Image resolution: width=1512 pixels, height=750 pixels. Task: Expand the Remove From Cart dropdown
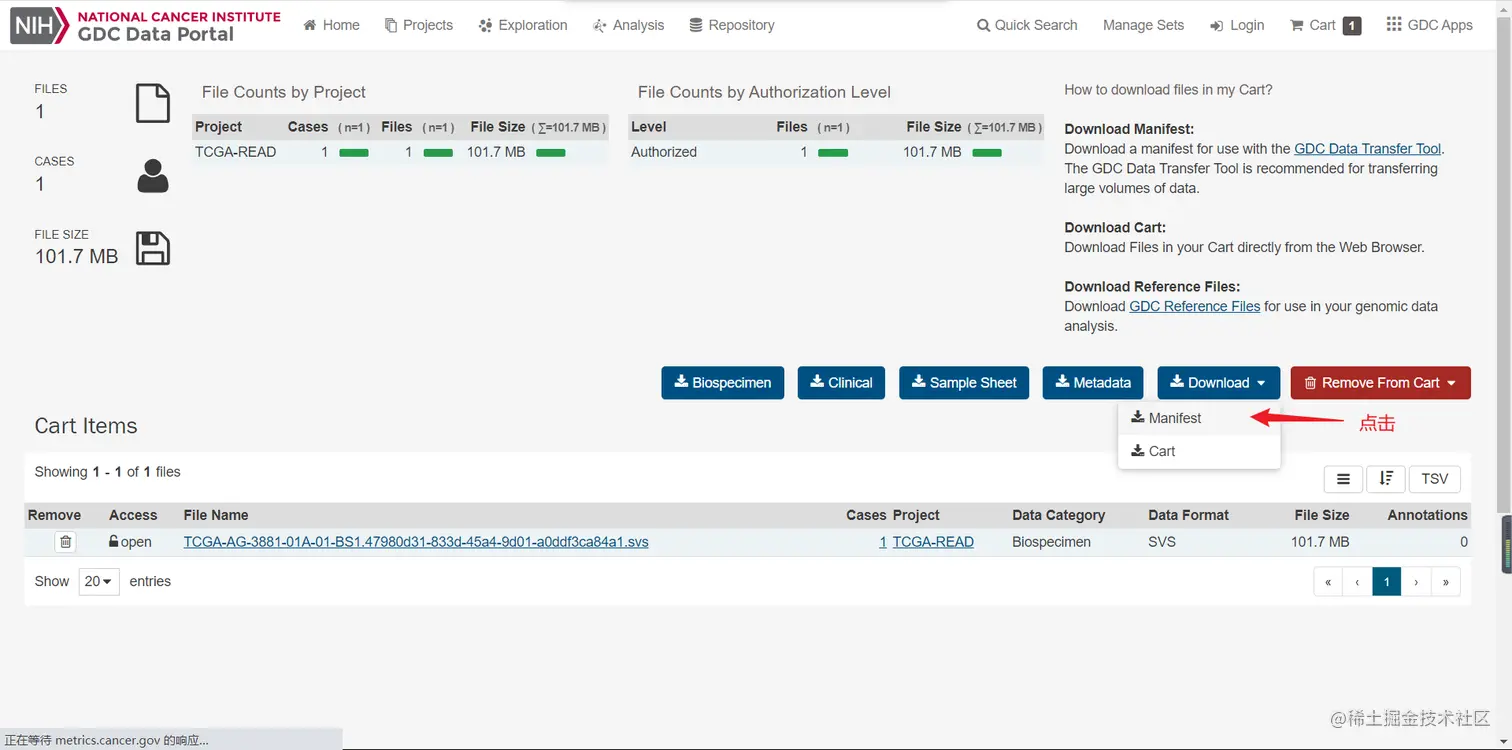click(1381, 383)
